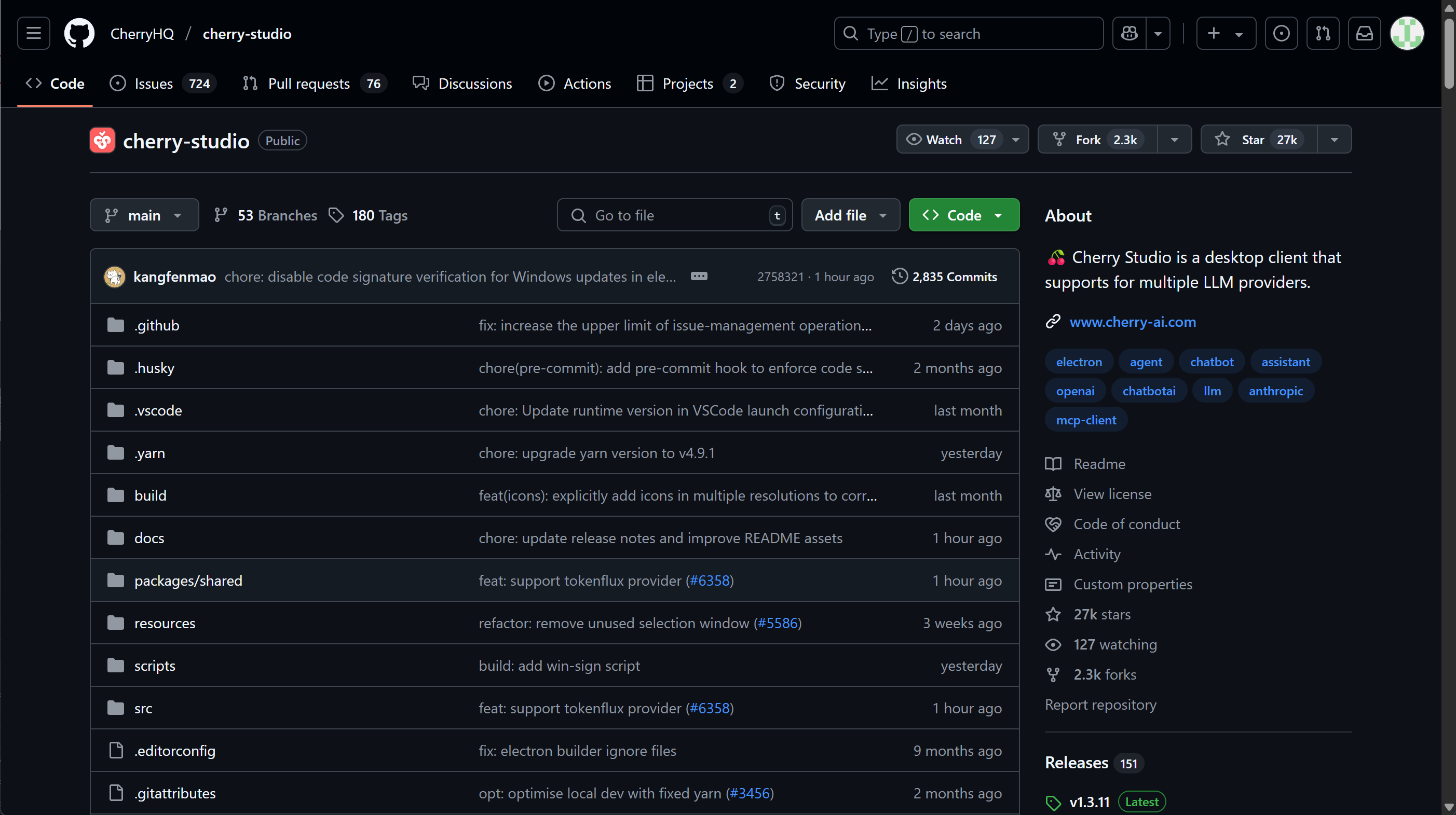Open the build folder
The image size is (1456, 815).
tap(151, 495)
